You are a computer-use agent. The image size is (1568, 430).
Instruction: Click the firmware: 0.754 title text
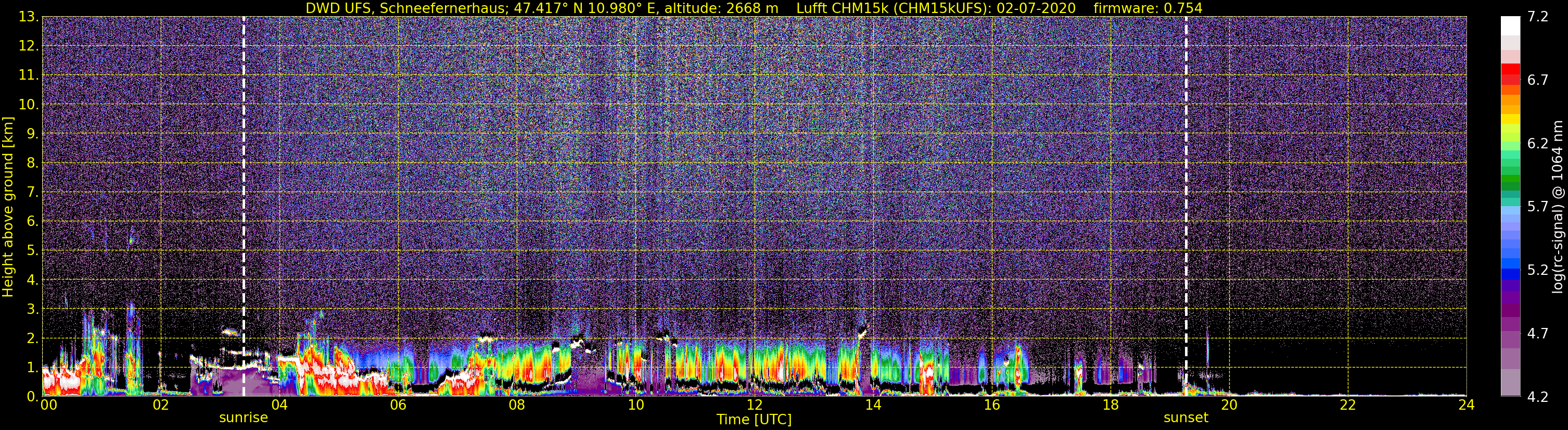tap(1148, 8)
